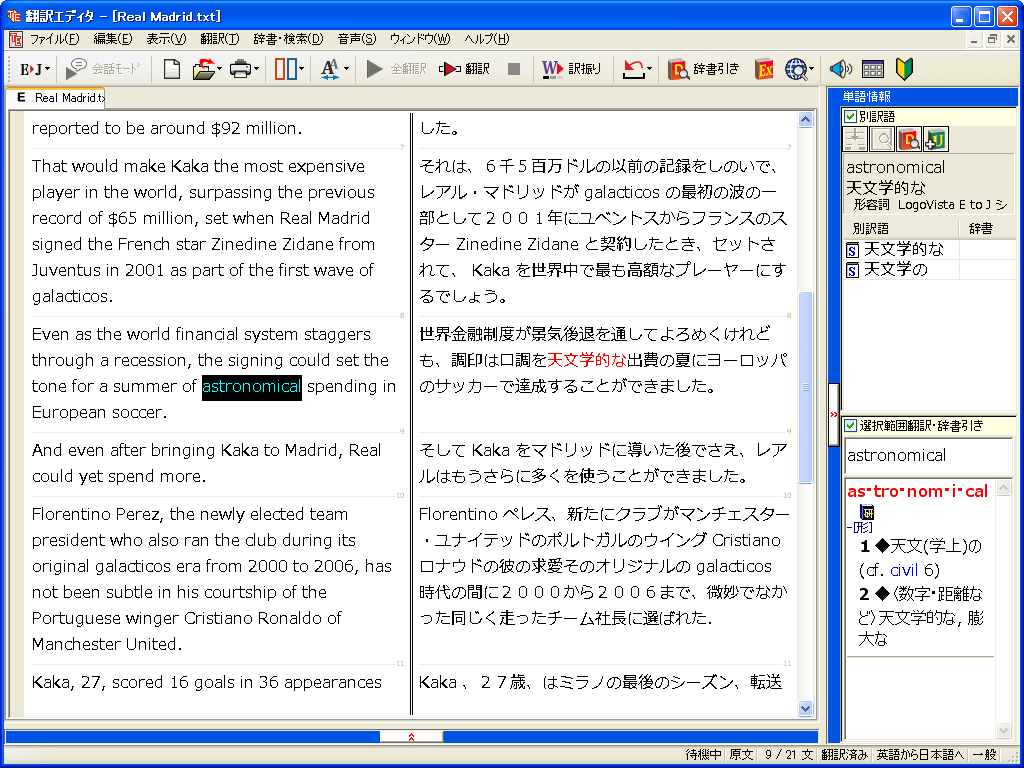This screenshot has width=1024, height=768.
Task: Click the 辞書 column header
Action: pyautogui.click(x=987, y=229)
